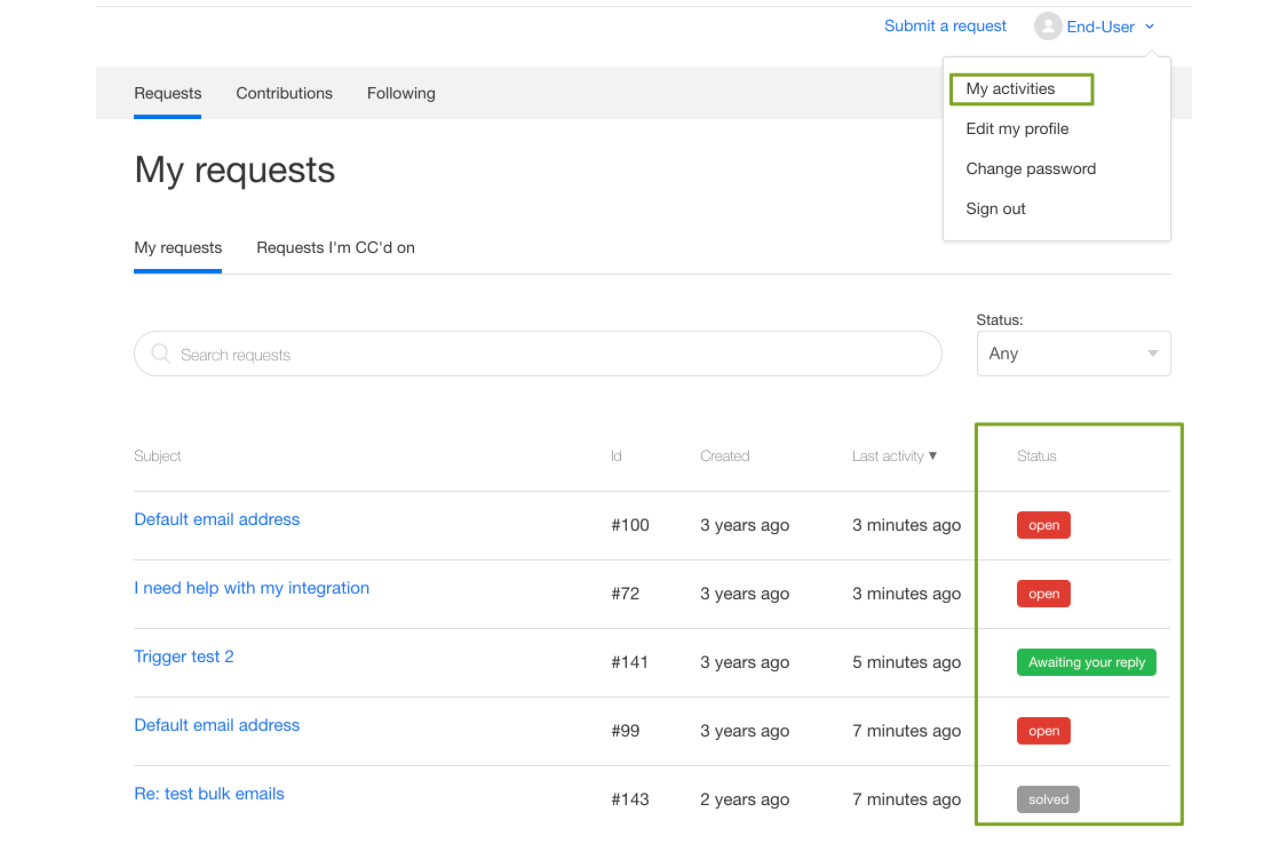Open the Following tab
The height and width of the screenshot is (854, 1264).
[400, 93]
